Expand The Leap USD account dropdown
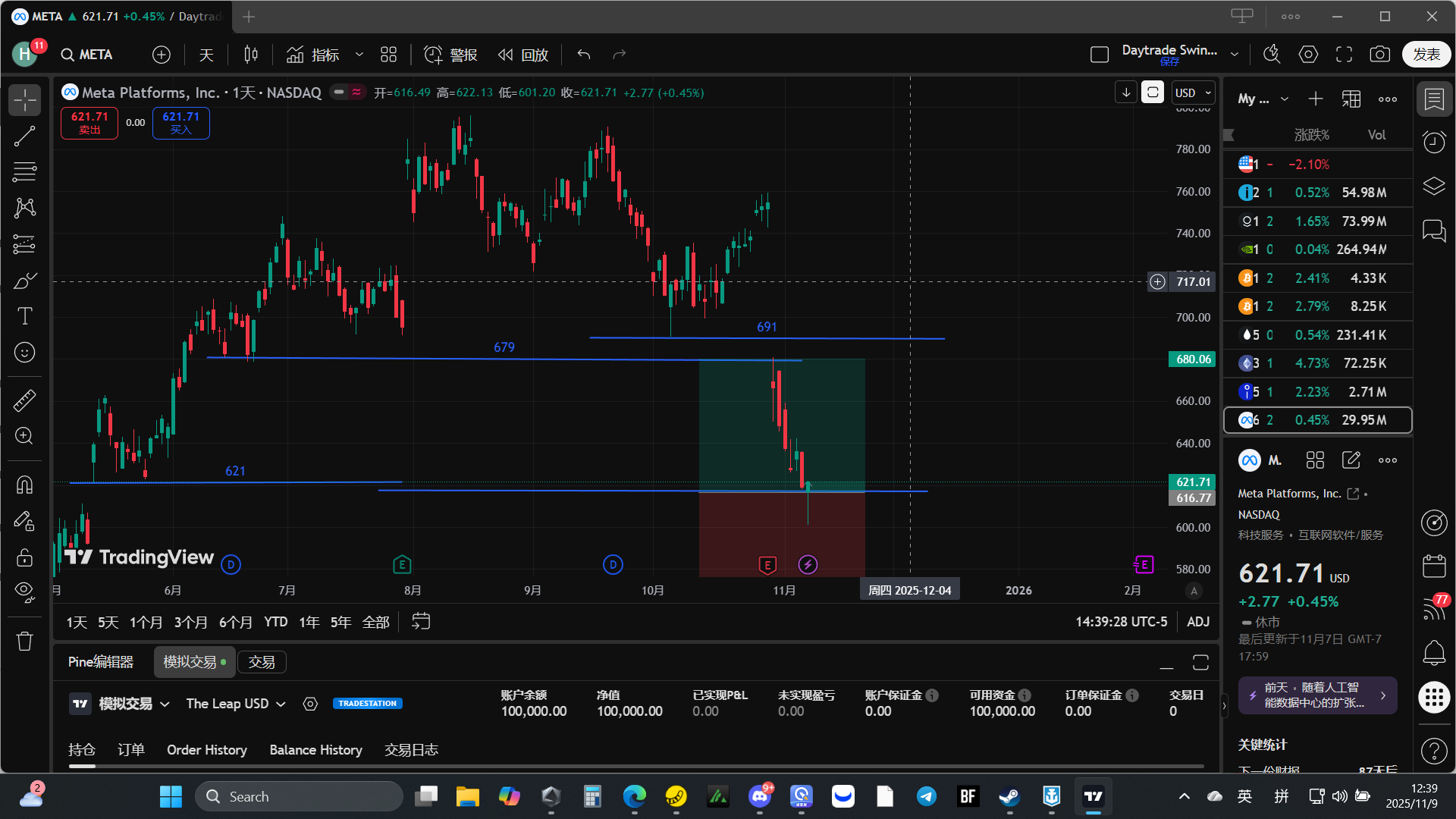1456x819 pixels. 236,704
